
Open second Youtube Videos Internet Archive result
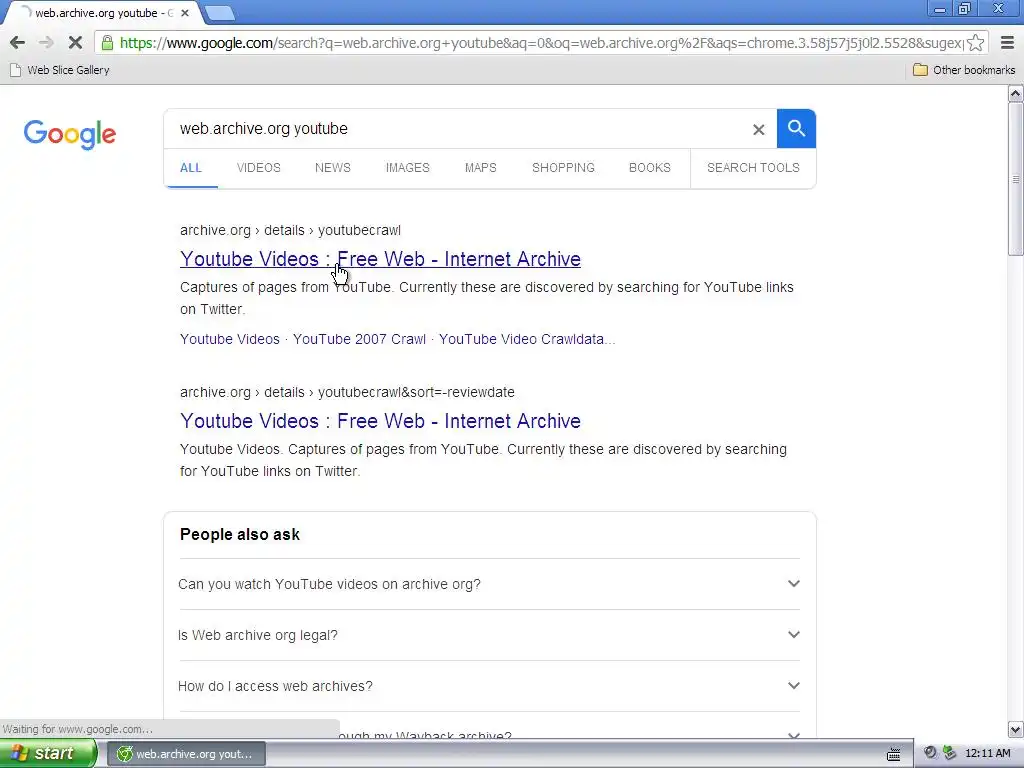(x=380, y=421)
